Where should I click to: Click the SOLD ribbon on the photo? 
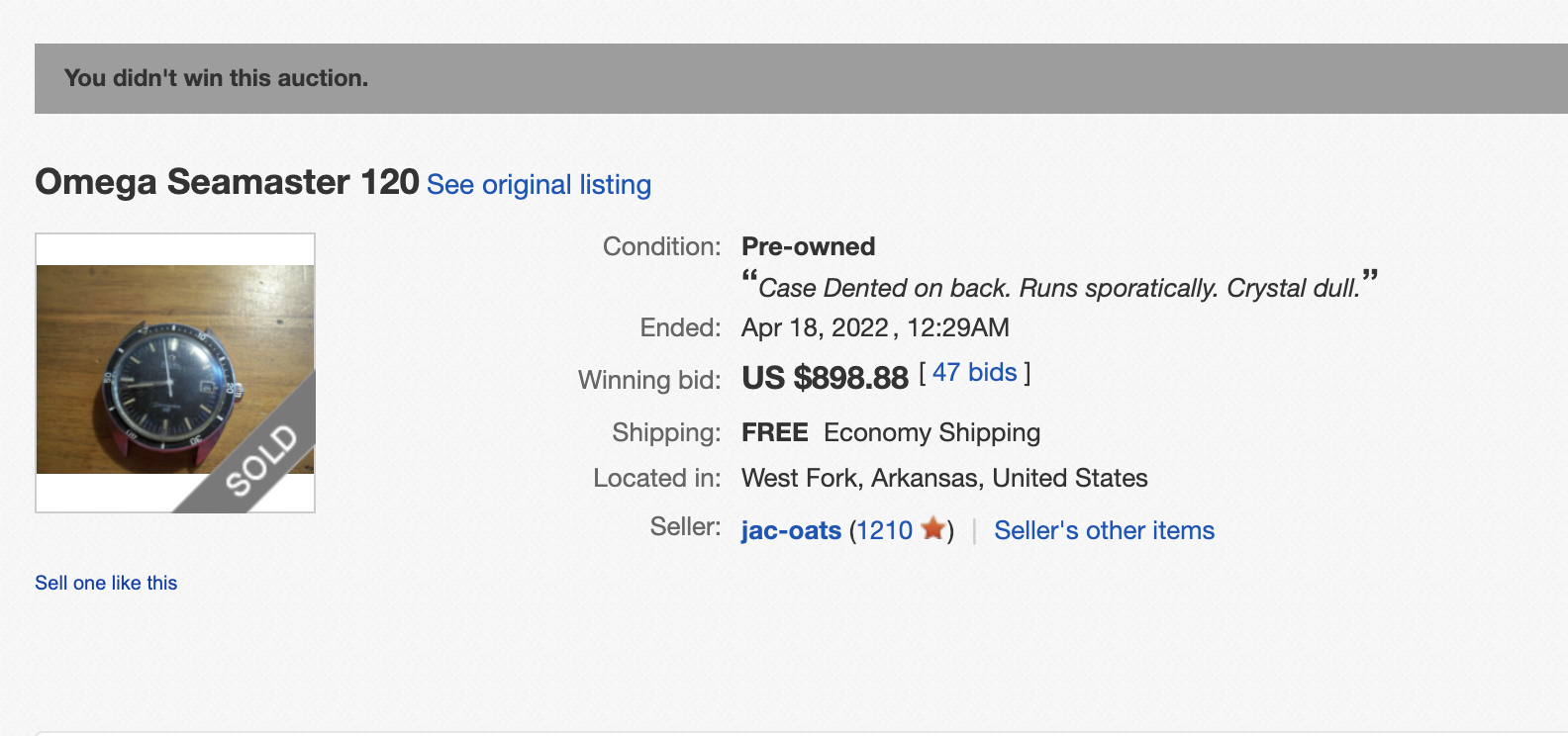click(x=259, y=460)
